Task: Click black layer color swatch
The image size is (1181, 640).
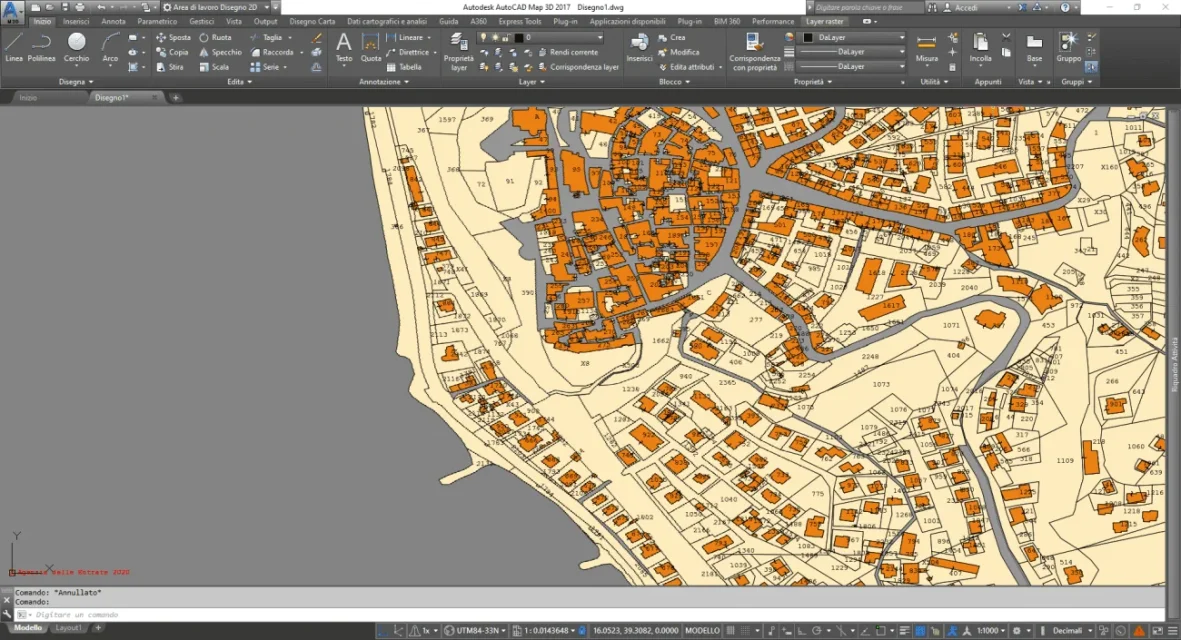Action: pyautogui.click(x=518, y=37)
